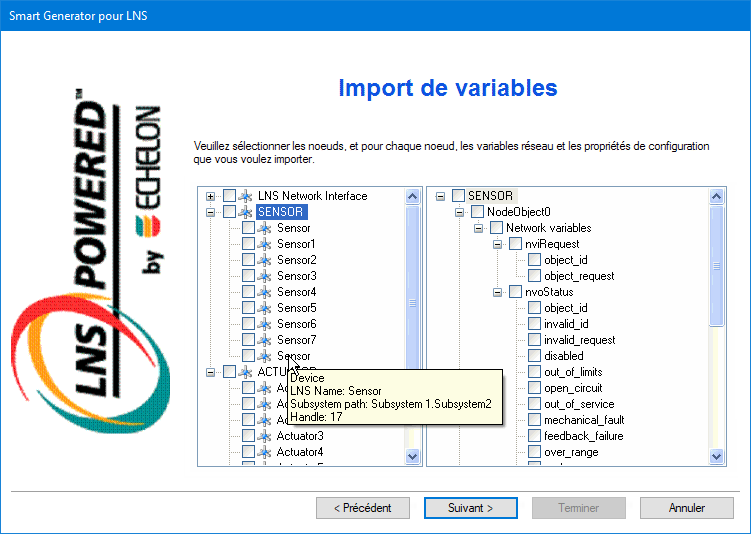Check the Actuator4 checkbox

click(248, 451)
